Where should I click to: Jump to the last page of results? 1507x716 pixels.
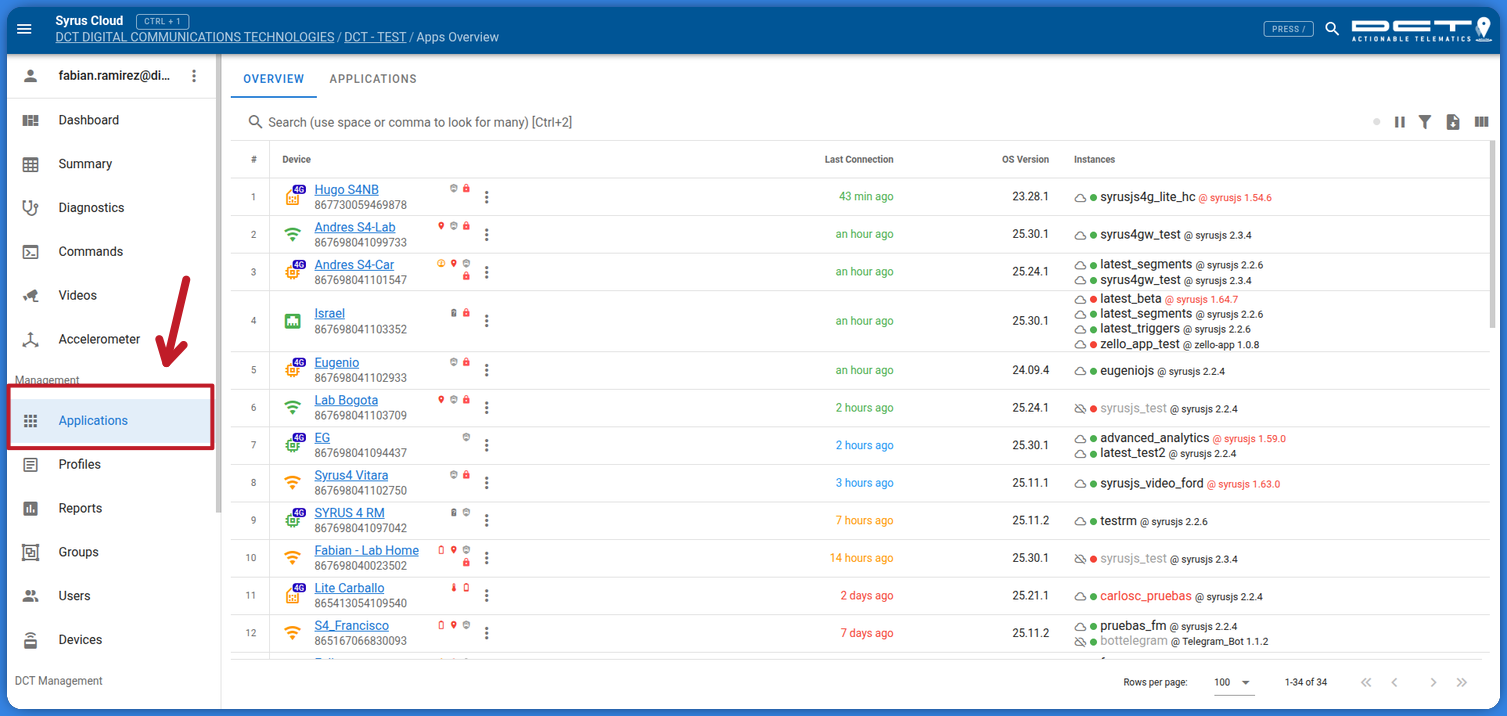(x=1462, y=682)
